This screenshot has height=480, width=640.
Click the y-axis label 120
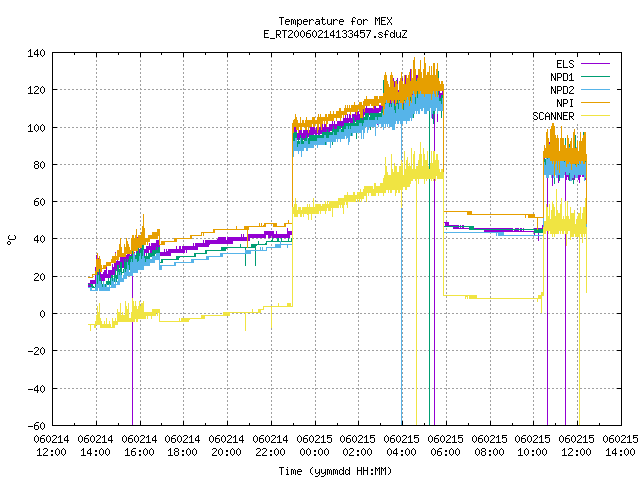click(x=36, y=90)
